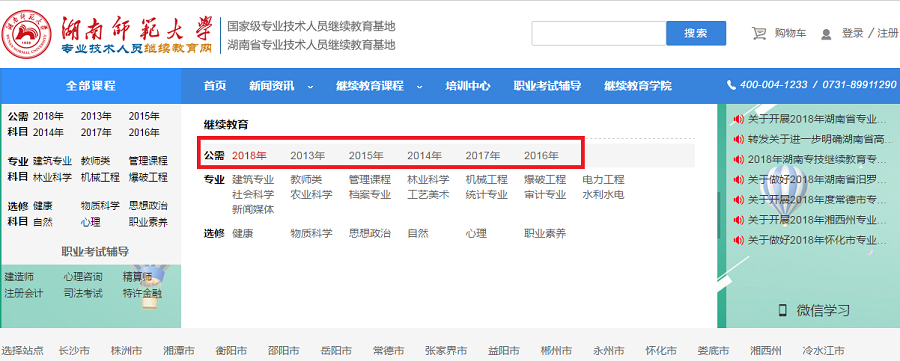900x361 pixels.
Task: Choose 常德市 site
Action: (389, 351)
